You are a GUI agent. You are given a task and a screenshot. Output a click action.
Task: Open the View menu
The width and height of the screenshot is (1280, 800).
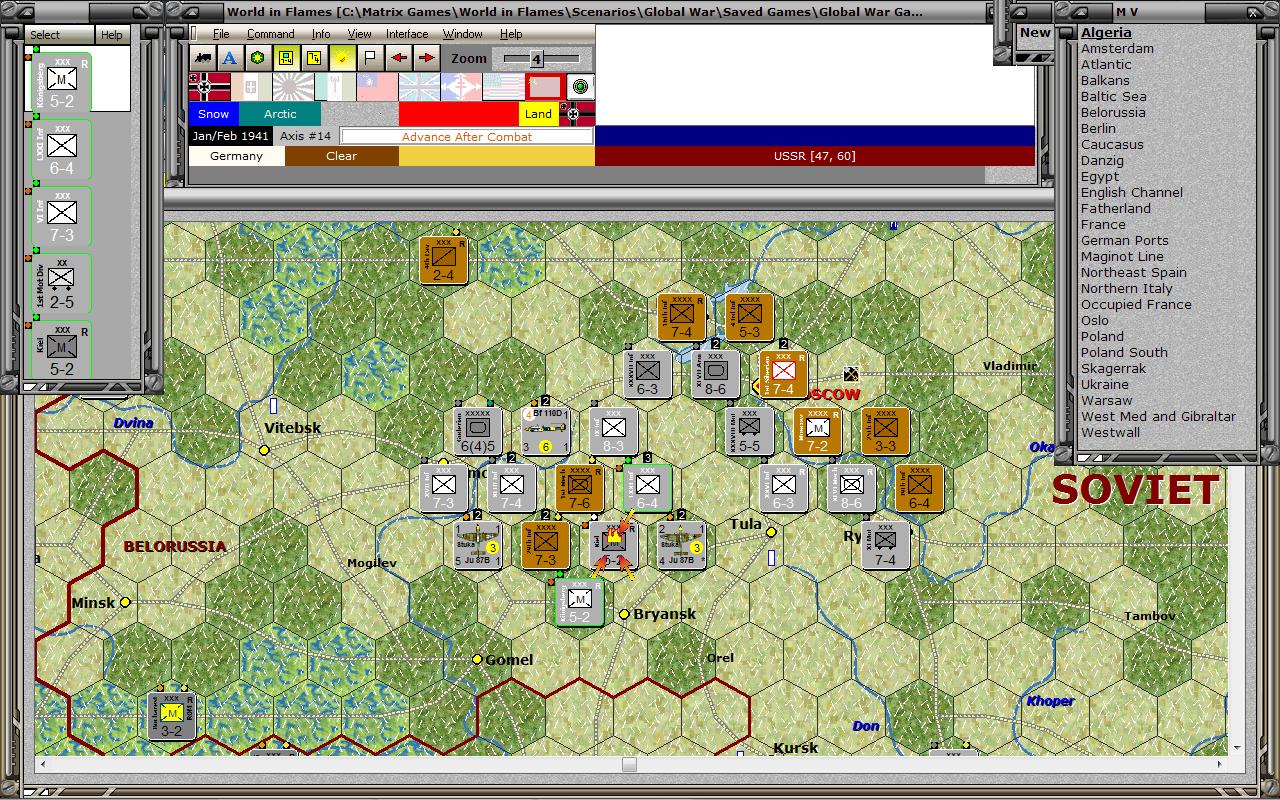click(x=359, y=34)
